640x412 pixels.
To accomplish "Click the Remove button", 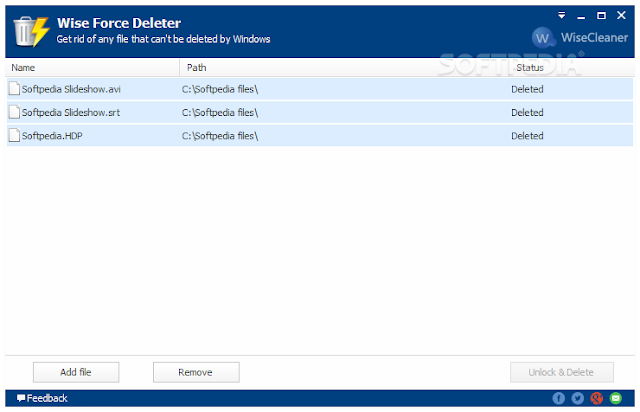I will coord(196,372).
